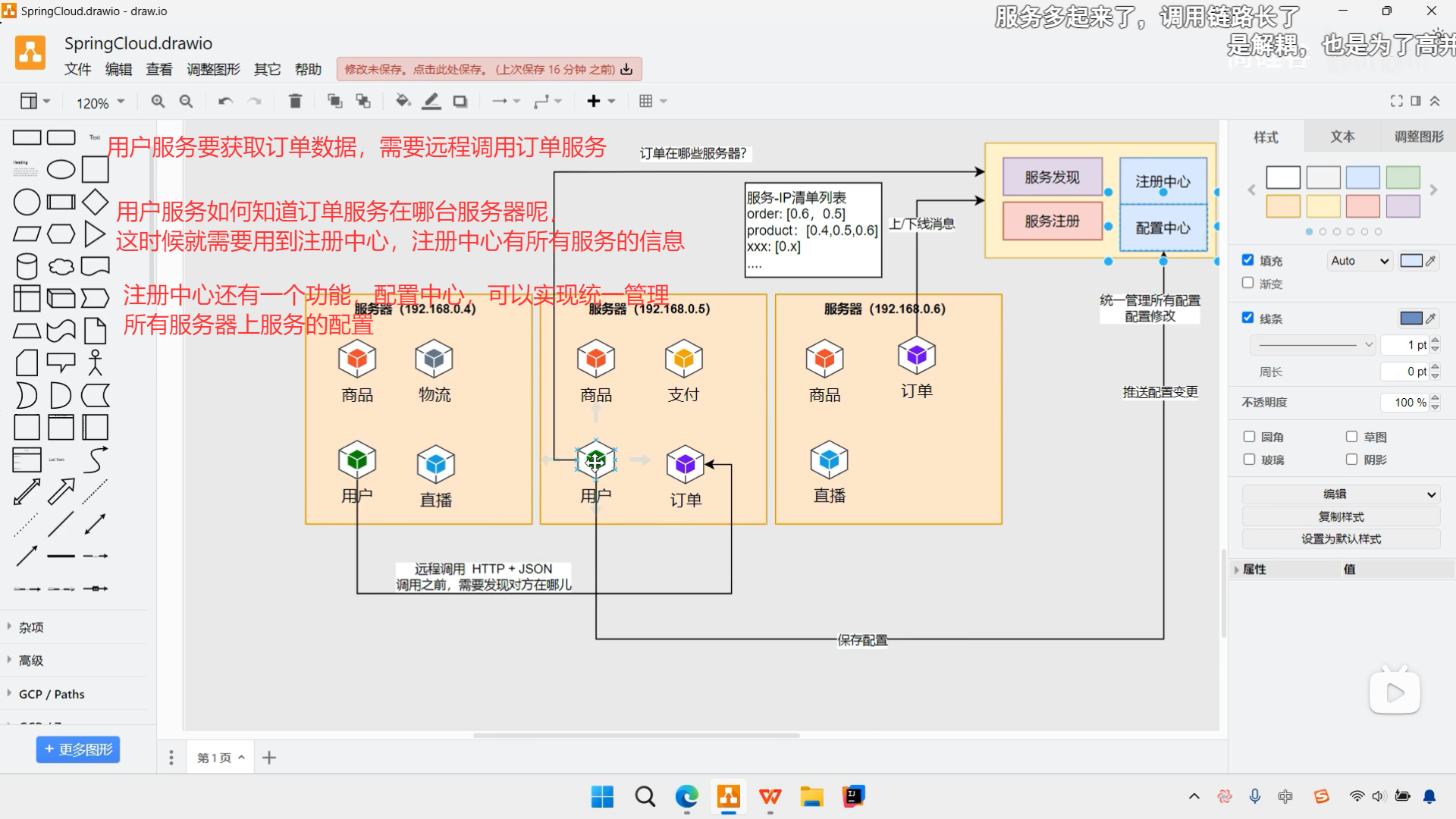Click the line color pencil icon
Screen dimensions: 1456x819
(431, 101)
